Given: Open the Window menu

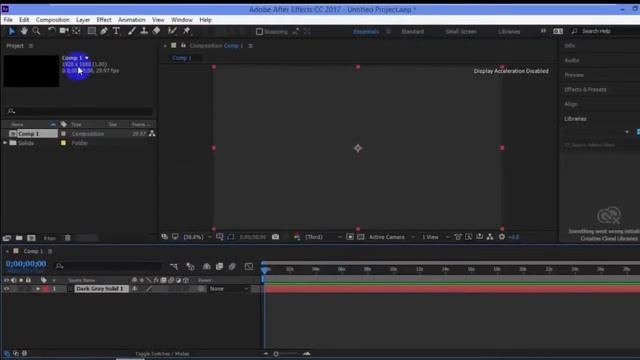Looking at the screenshot, I should (x=182, y=20).
